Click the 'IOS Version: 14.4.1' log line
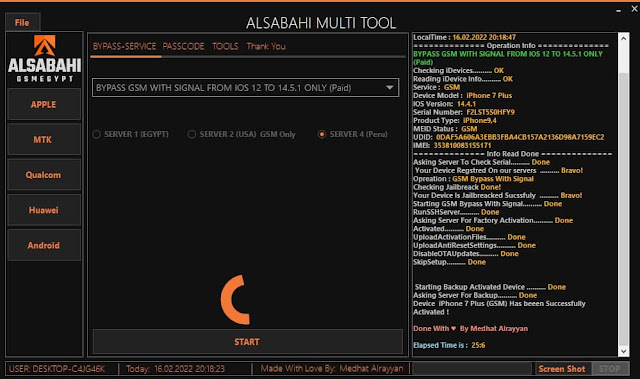 pyautogui.click(x=444, y=104)
